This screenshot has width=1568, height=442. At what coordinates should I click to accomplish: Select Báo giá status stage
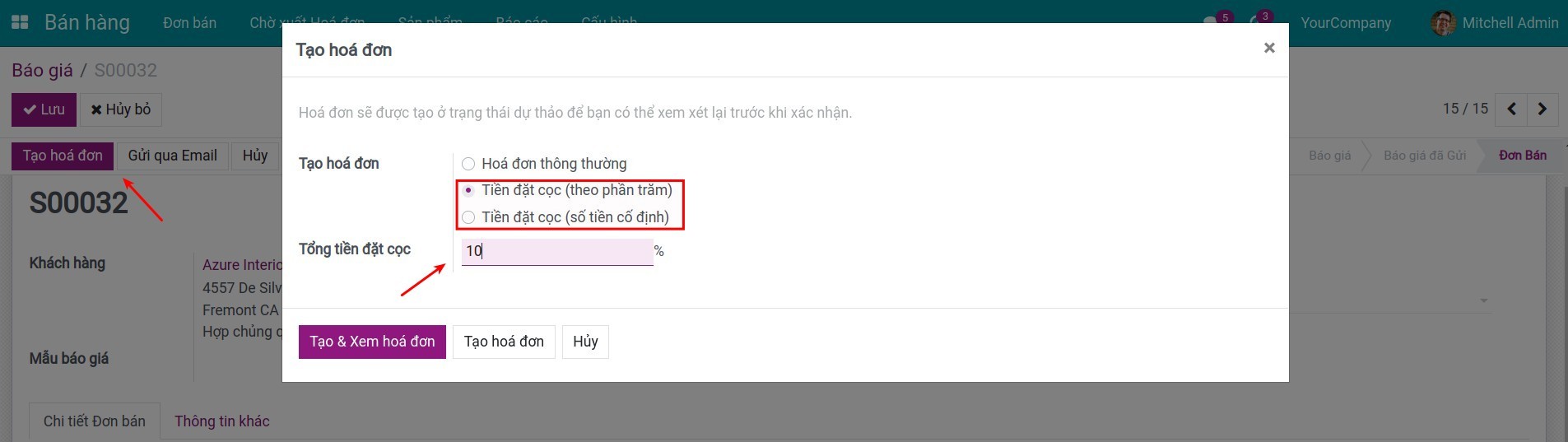1330,156
